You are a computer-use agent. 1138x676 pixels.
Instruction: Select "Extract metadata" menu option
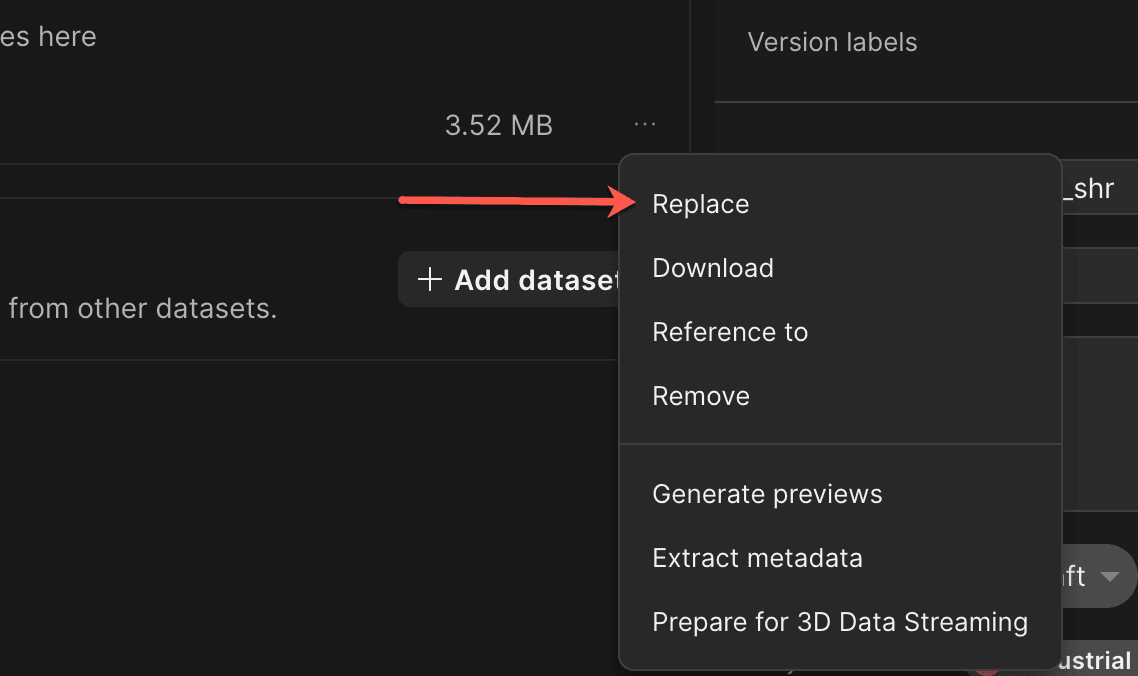pyautogui.click(x=757, y=557)
